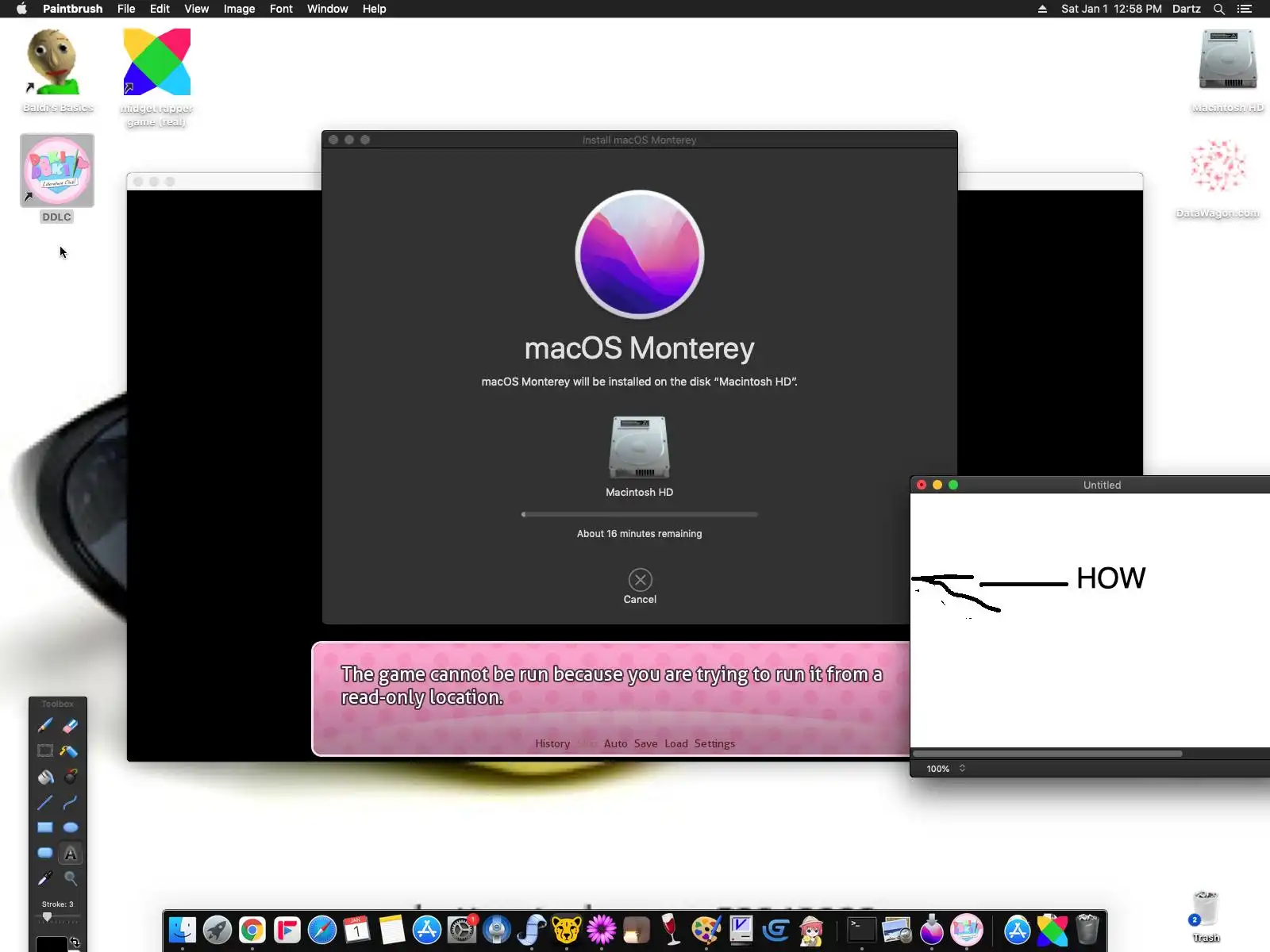Pick the Paint Bucket fill tool
Screen dimensions: 1270x952
pyautogui.click(x=45, y=777)
